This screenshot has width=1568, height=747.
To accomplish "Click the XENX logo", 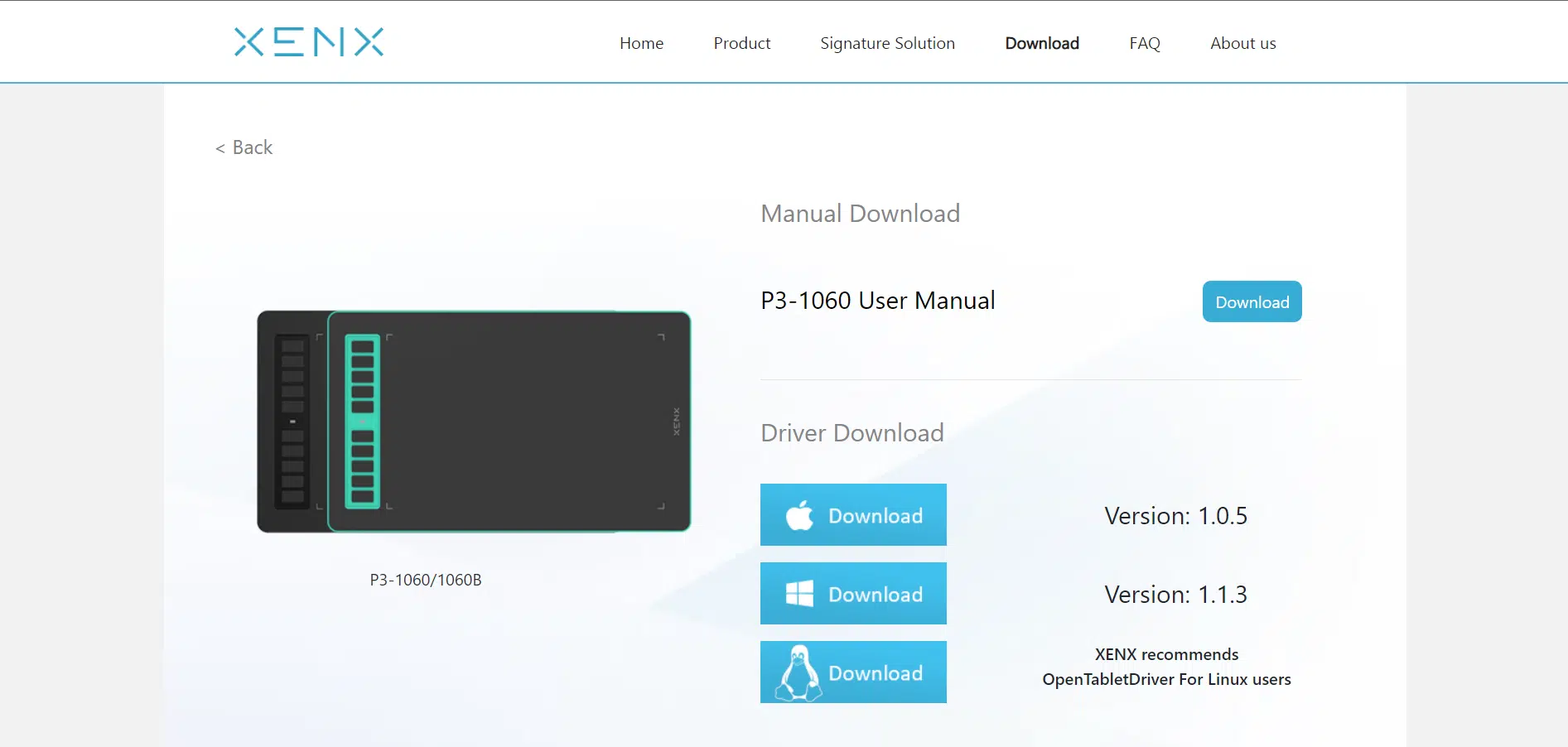I will click(309, 42).
